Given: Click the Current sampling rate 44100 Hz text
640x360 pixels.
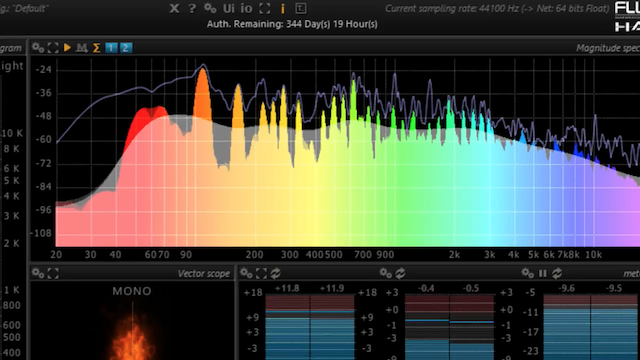Looking at the screenshot, I should (x=497, y=9).
